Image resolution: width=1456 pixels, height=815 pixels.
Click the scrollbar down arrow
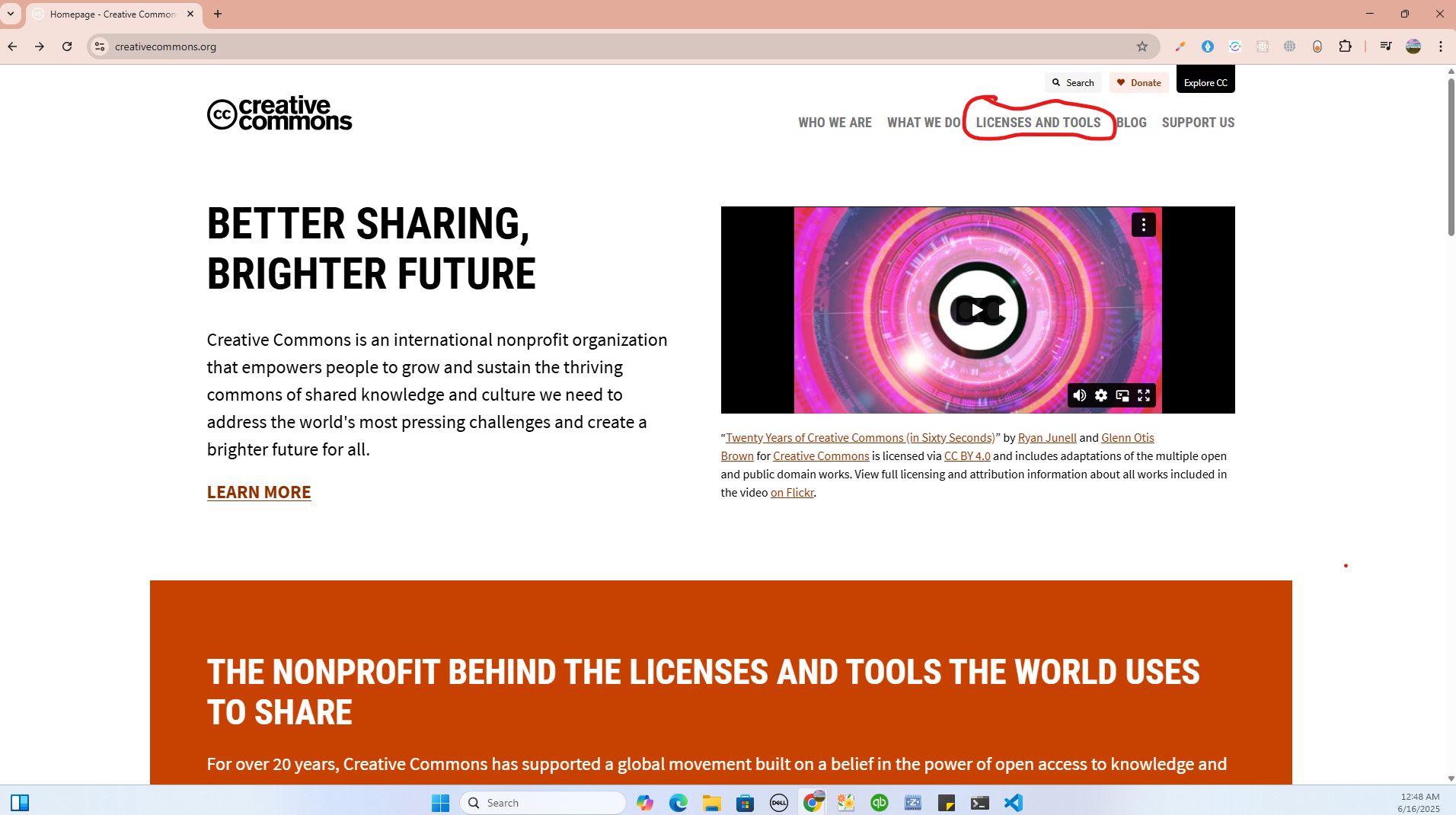[1451, 778]
